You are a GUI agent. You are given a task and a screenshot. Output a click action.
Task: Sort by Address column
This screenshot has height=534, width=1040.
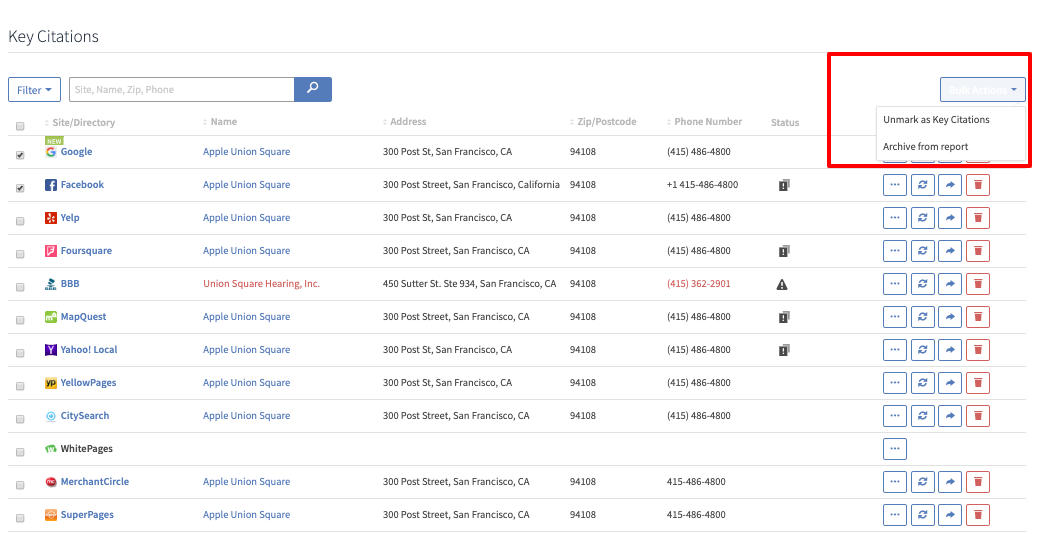click(x=405, y=122)
